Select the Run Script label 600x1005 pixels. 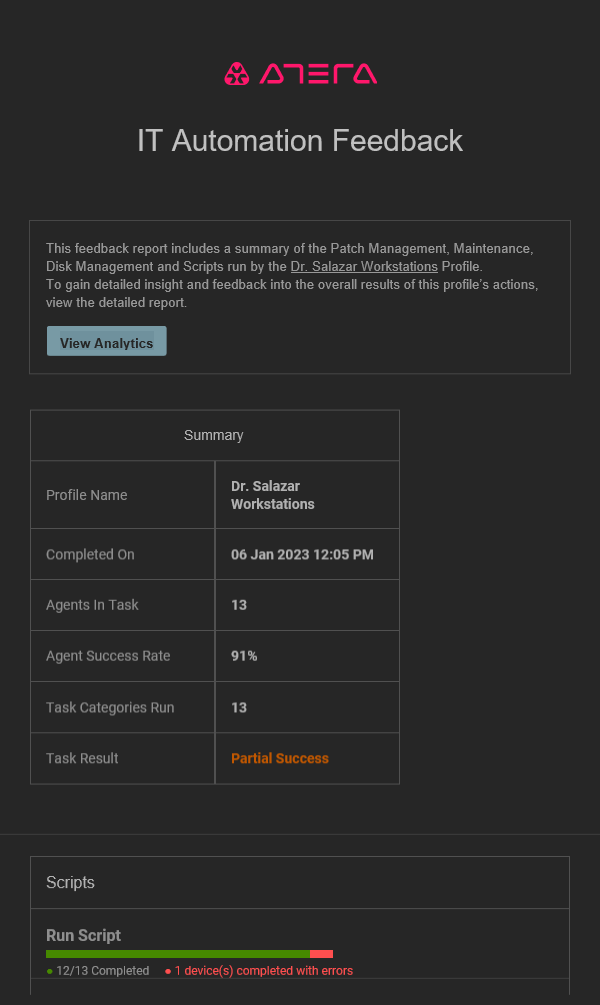[x=83, y=935]
